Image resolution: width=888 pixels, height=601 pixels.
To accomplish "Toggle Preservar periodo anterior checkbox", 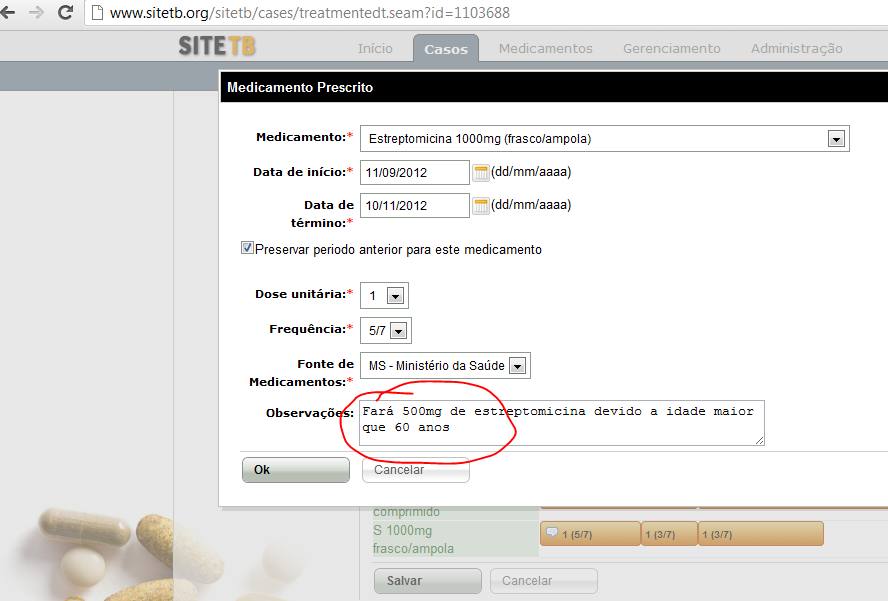I will click(x=247, y=248).
